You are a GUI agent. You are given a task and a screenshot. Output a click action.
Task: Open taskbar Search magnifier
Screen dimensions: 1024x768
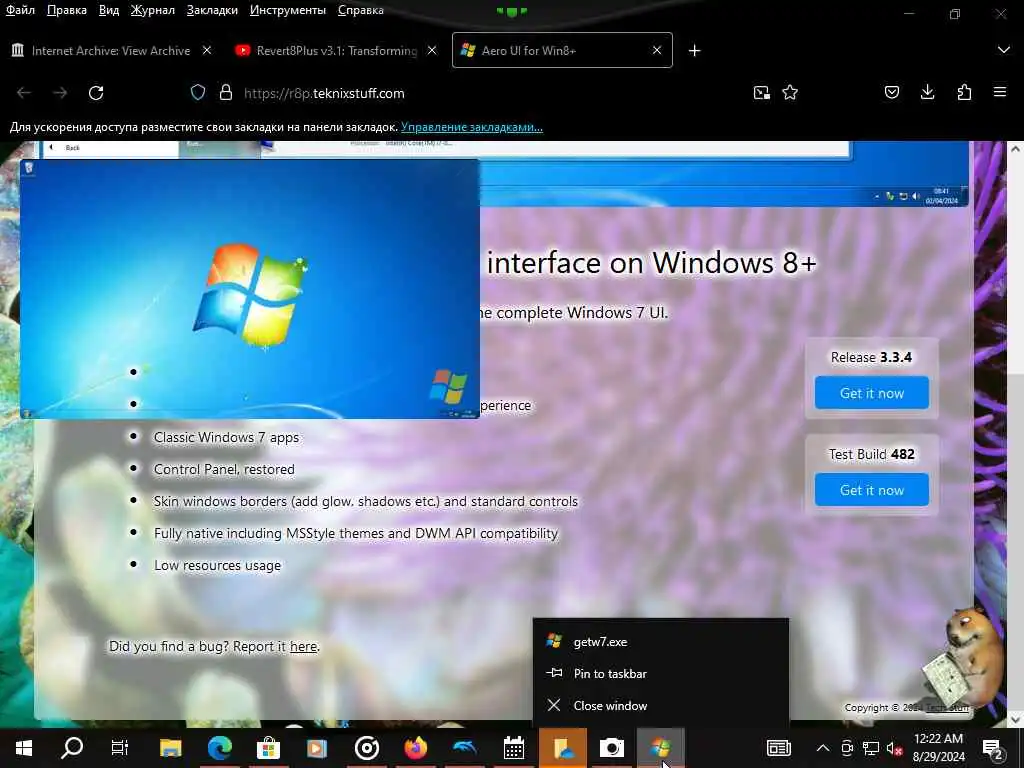[72, 748]
